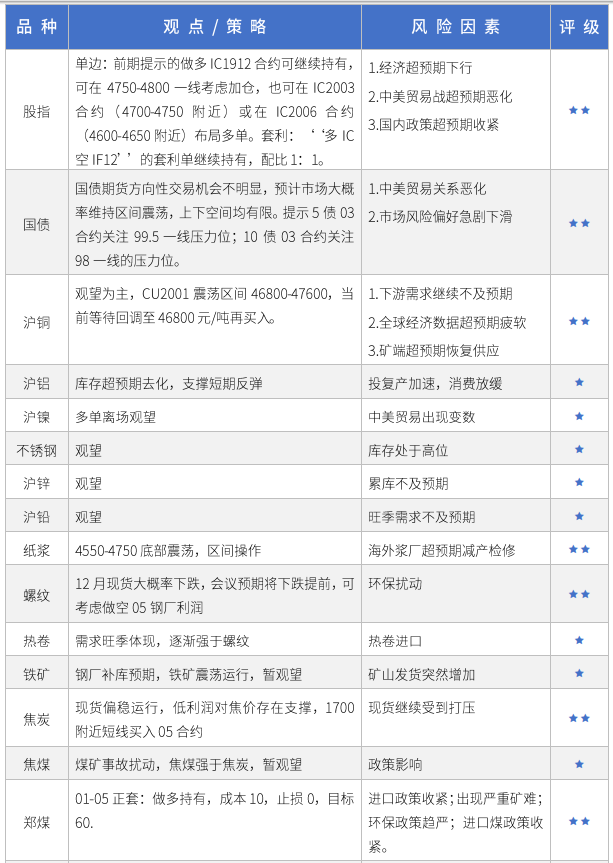This screenshot has width=613, height=863.
Task: Click risk text 旺季需求不及预期
Action: pos(422,517)
